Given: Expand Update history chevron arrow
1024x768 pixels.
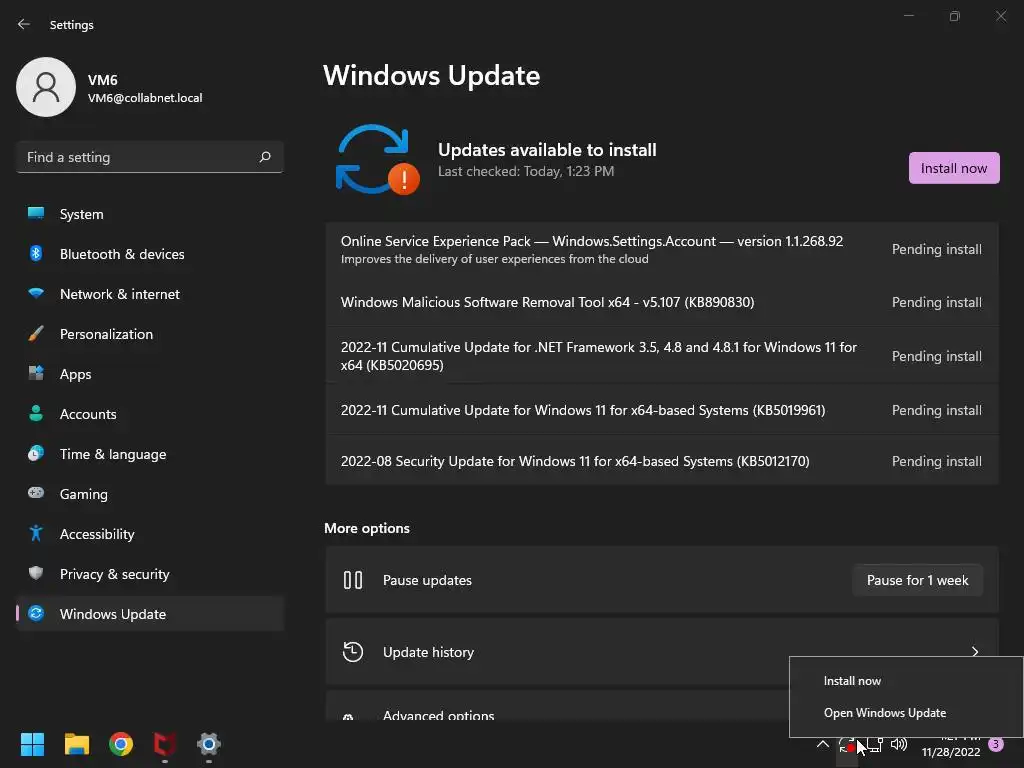Looking at the screenshot, I should [x=975, y=652].
